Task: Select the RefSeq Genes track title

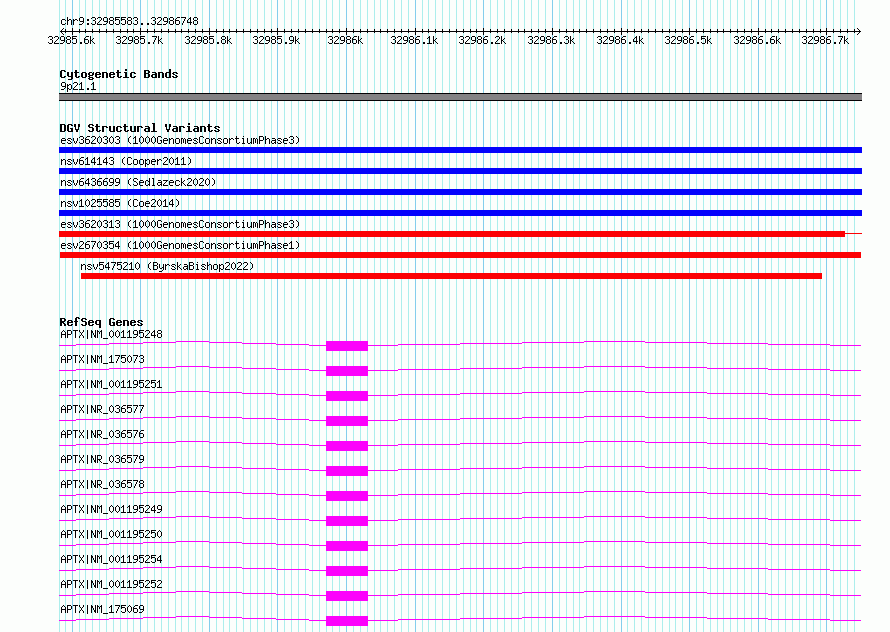Action: tap(101, 322)
